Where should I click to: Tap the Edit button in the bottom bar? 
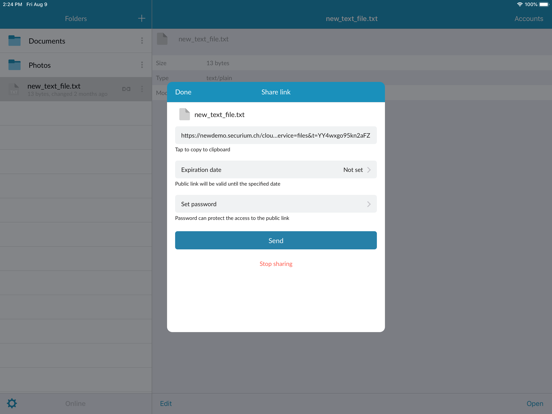[166, 403]
